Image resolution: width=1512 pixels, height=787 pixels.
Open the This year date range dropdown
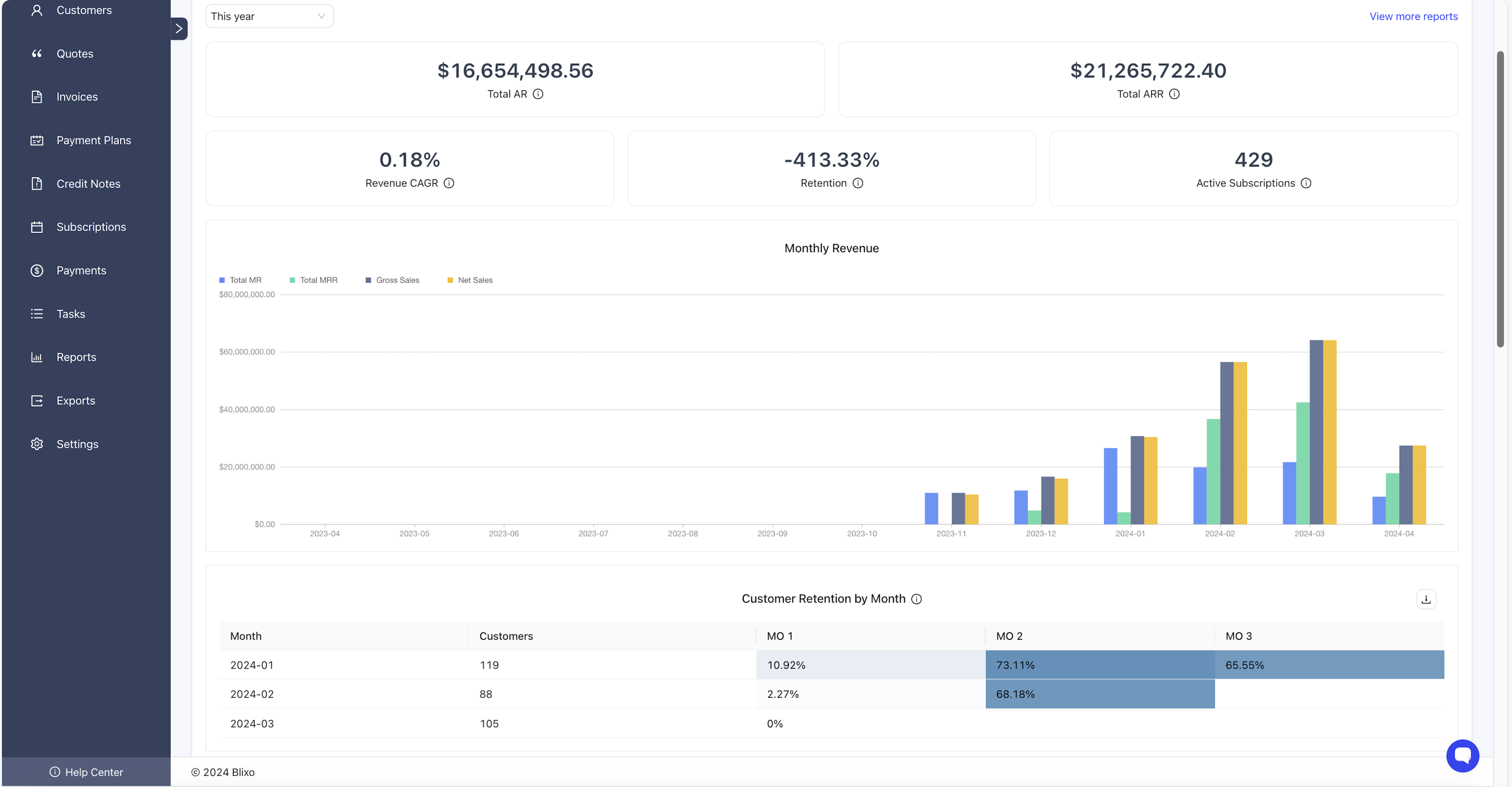pos(269,16)
